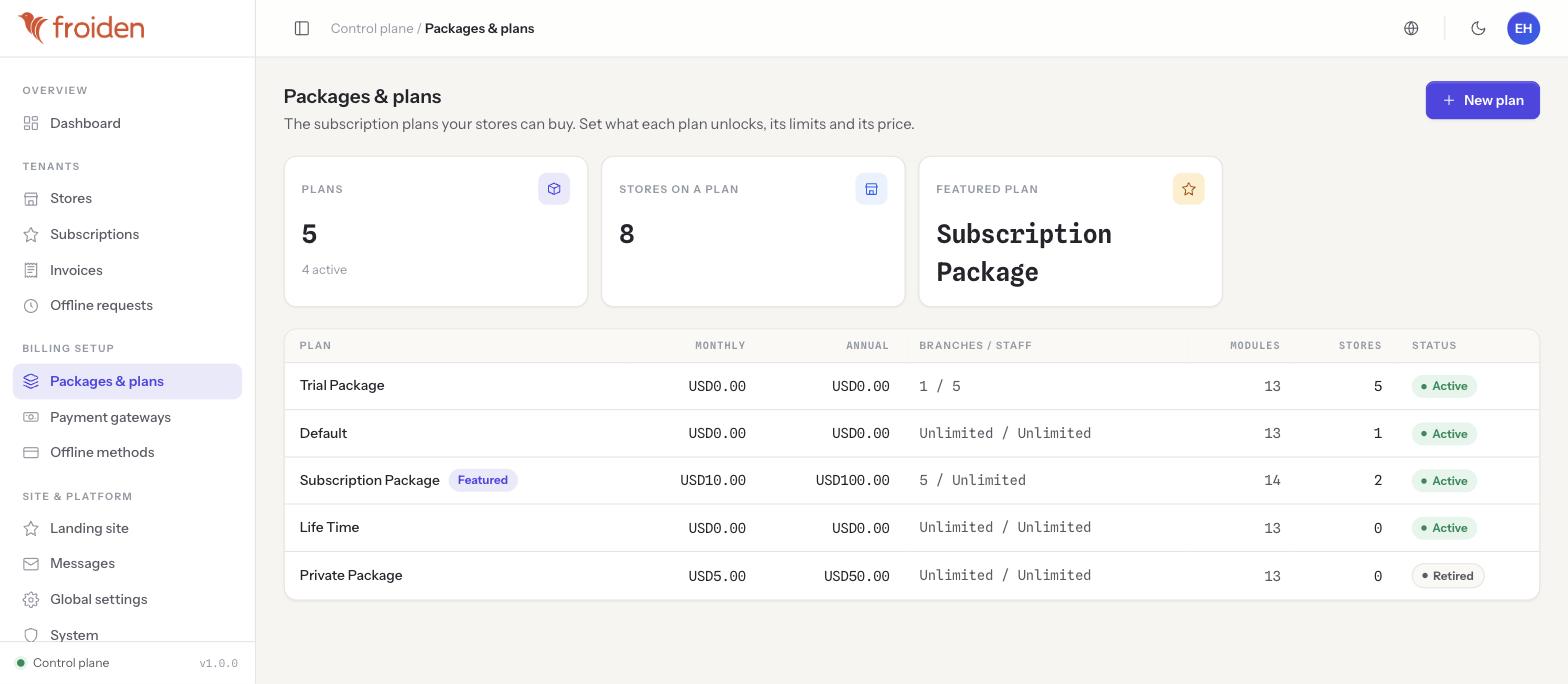Click USD50.00 annual price
1568x684 pixels.
[x=857, y=576]
